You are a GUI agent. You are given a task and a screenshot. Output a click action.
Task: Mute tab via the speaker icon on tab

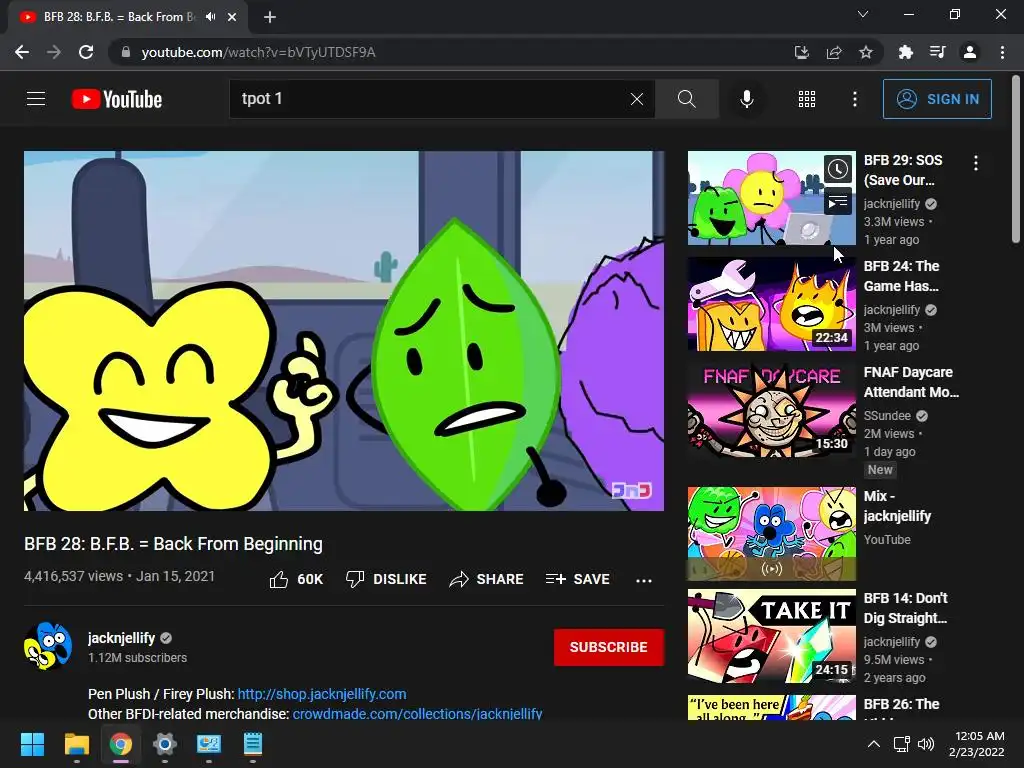click(x=210, y=17)
